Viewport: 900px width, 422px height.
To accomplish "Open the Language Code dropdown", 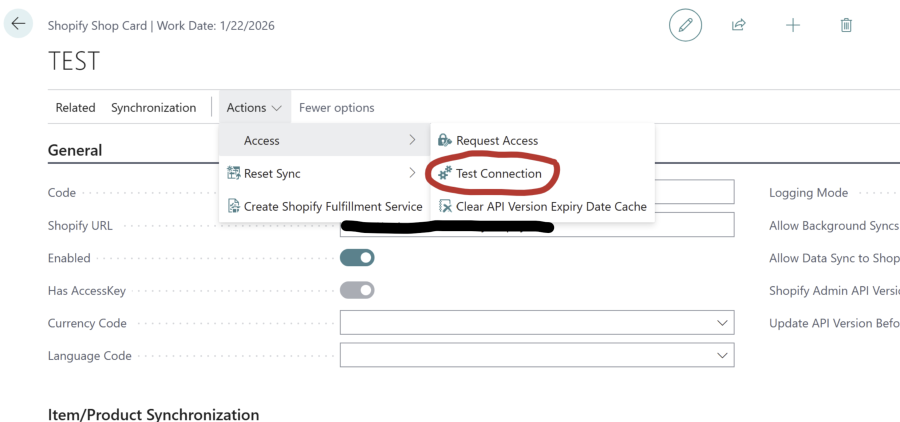I will (x=722, y=355).
